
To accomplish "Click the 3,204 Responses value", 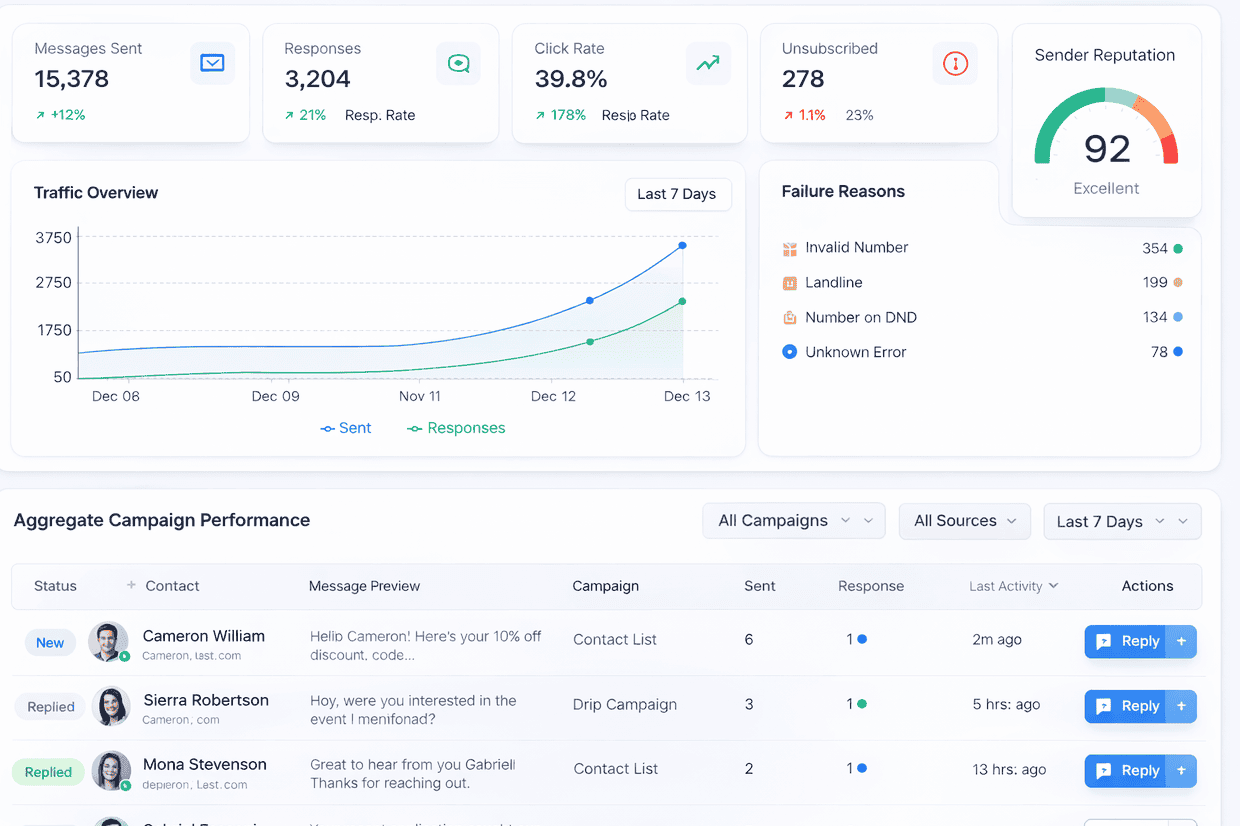I will click(x=317, y=79).
